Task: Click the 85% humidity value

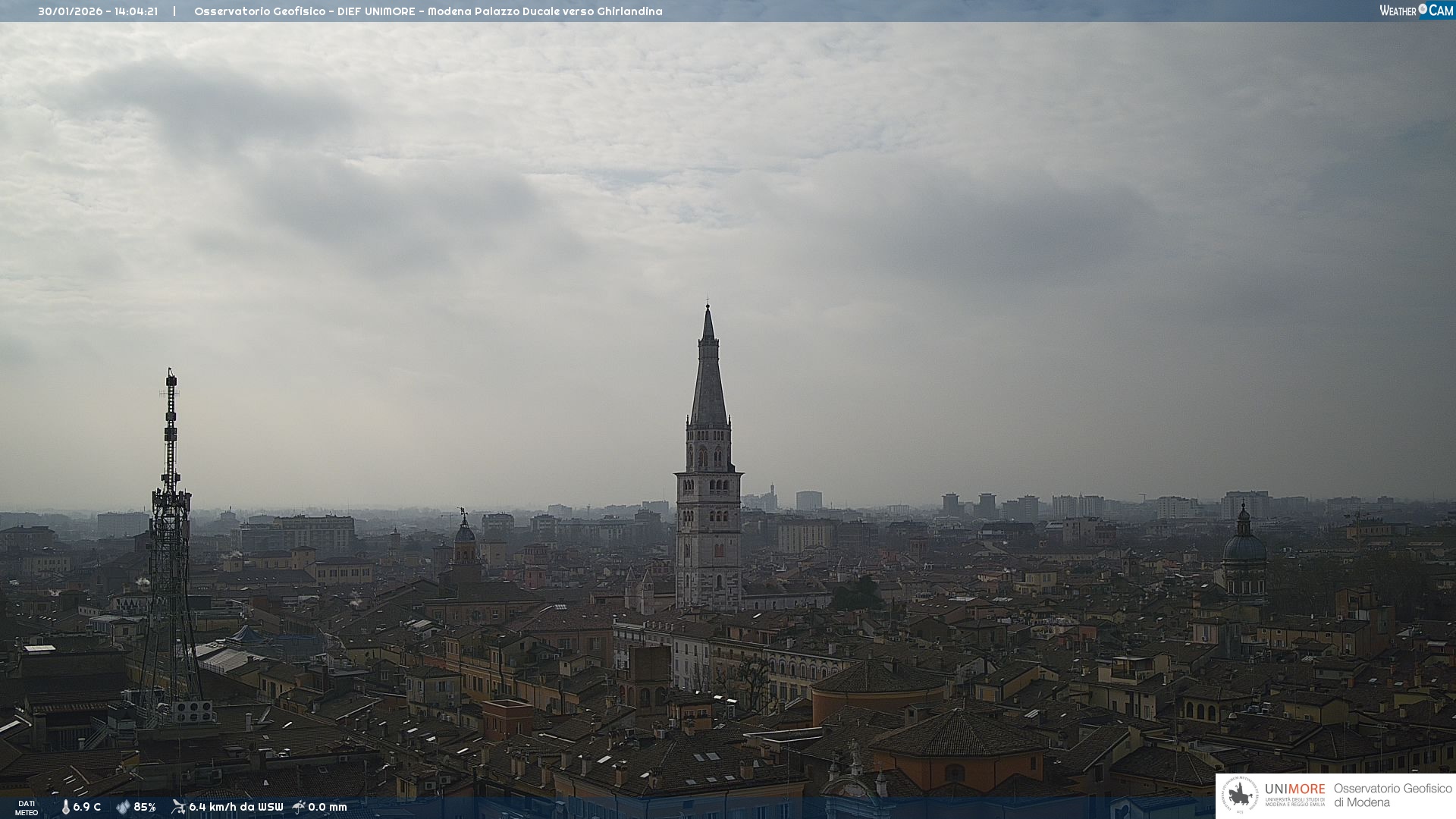Action: click(145, 807)
